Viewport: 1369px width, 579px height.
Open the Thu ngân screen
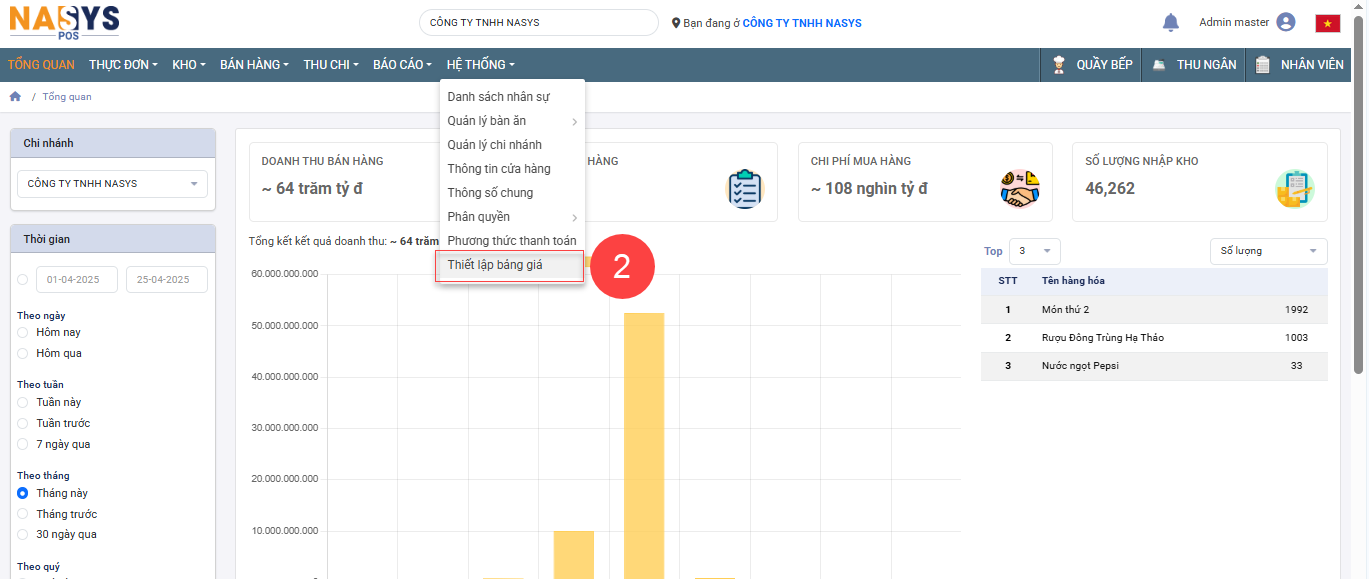pyautogui.click(x=1193, y=65)
